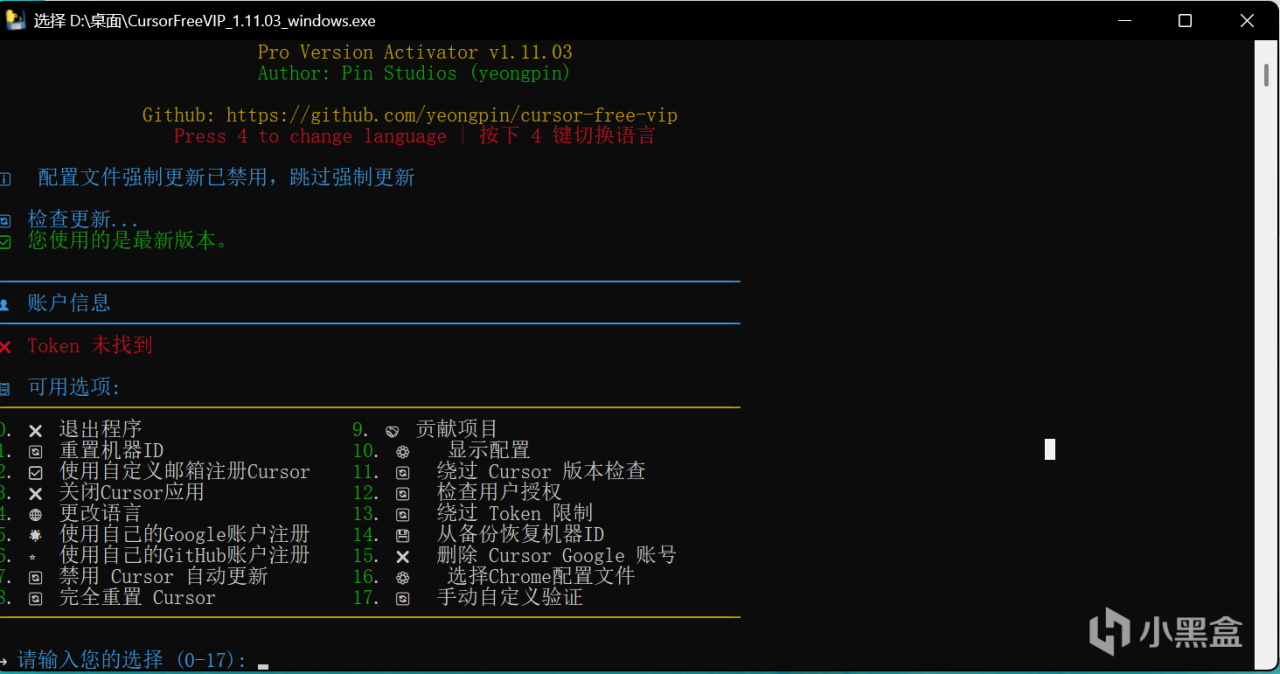Click the X icon beside 删除 Cursor Google 账号

click(402, 557)
